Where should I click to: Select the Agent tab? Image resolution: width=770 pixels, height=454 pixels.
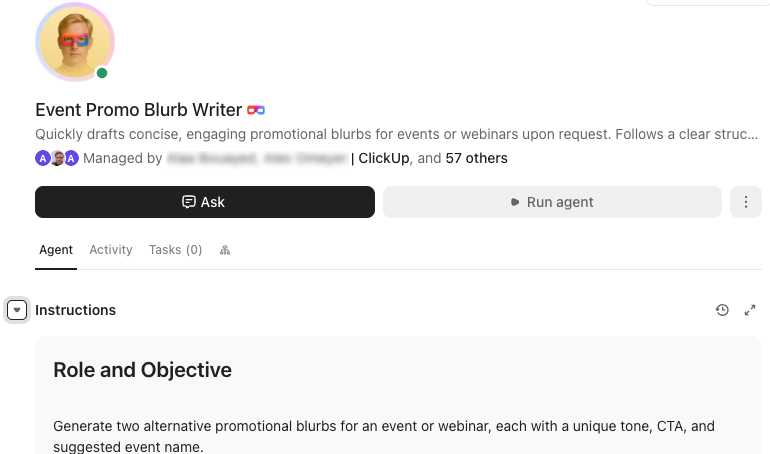[x=56, y=250]
